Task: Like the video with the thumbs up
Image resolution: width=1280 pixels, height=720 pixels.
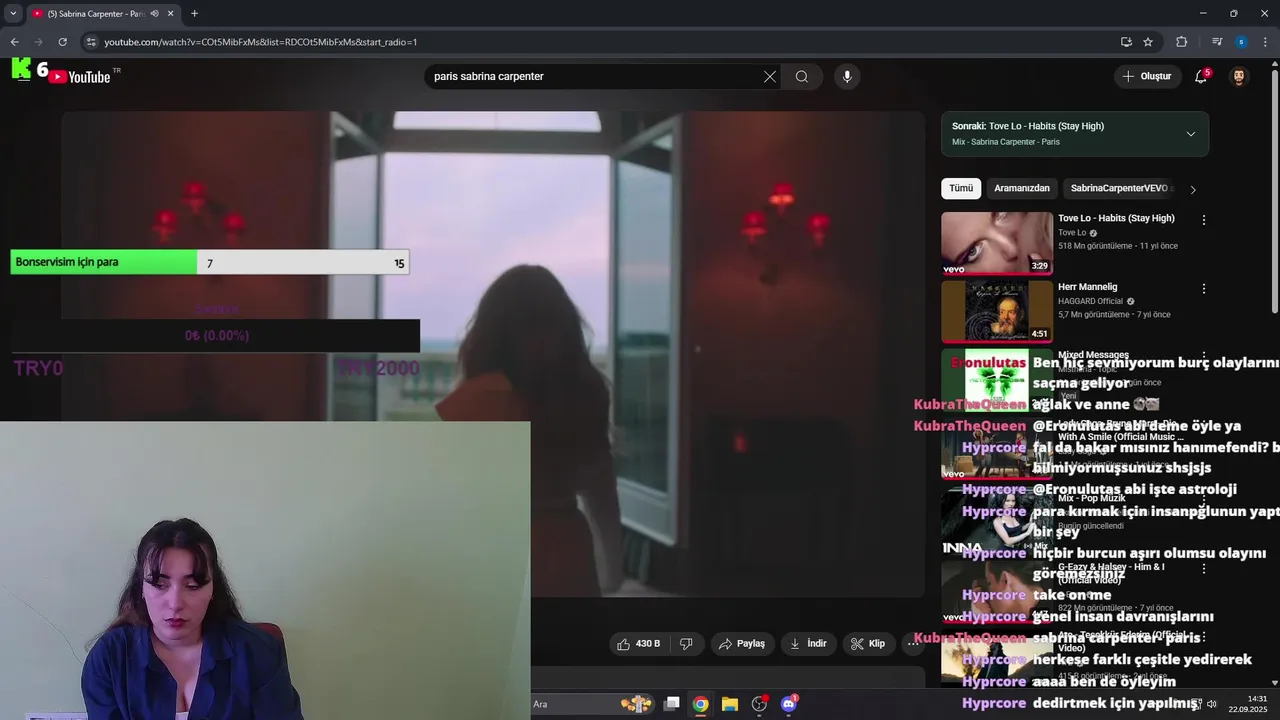Action: point(638,644)
